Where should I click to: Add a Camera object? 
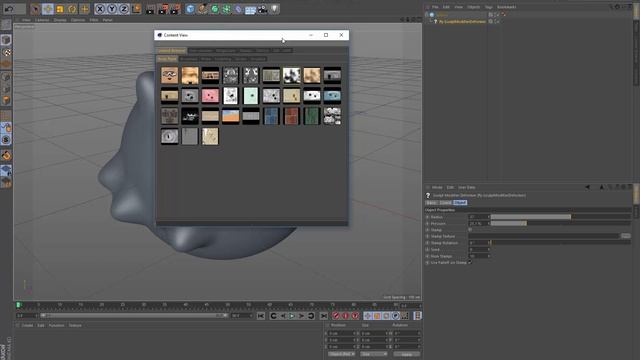262,9
